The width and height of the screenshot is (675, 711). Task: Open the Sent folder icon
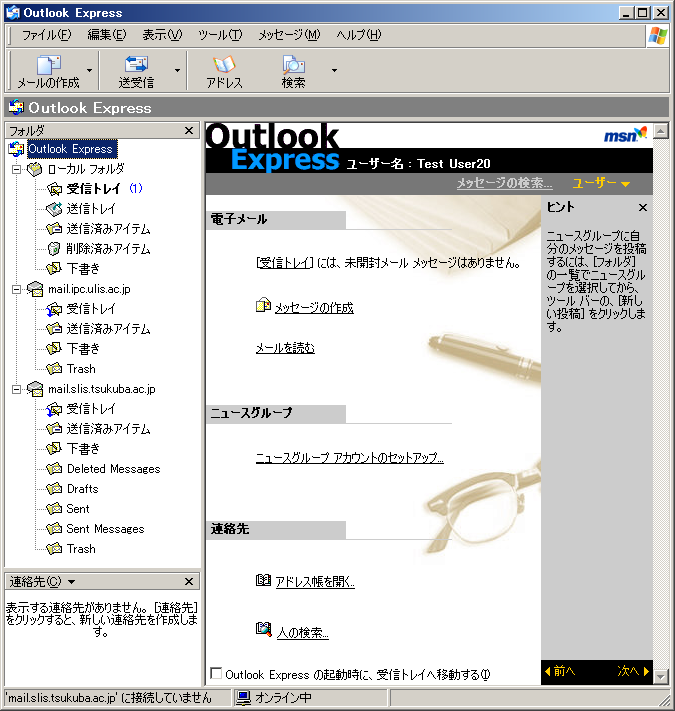[x=54, y=508]
